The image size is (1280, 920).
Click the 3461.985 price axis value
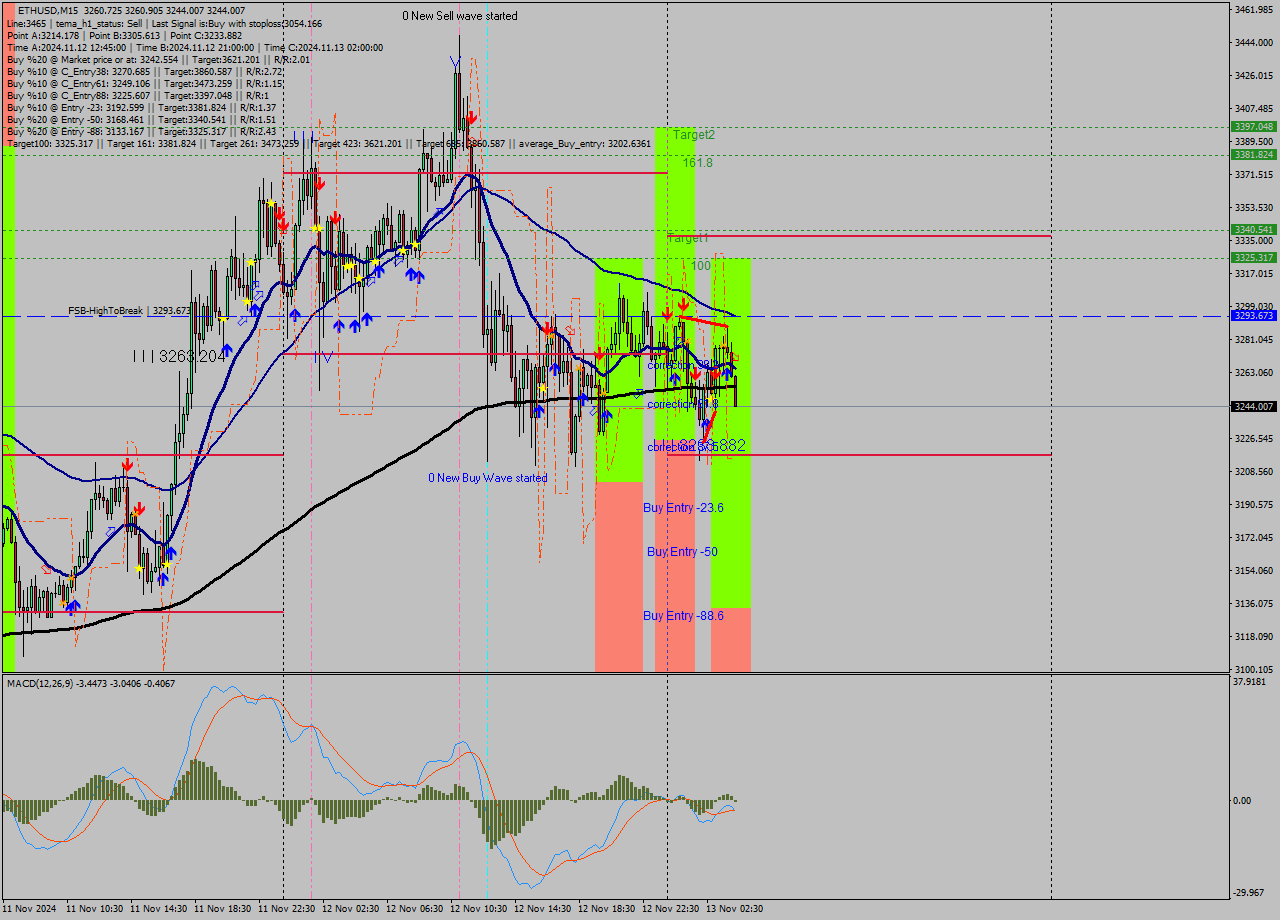pos(1254,10)
